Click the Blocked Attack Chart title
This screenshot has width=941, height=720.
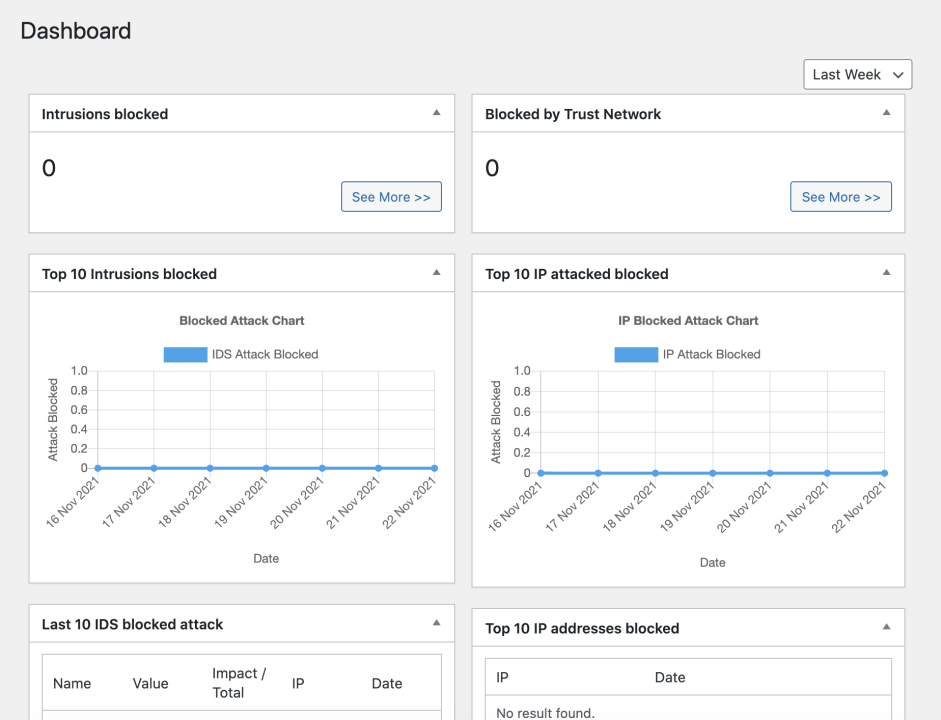(242, 320)
